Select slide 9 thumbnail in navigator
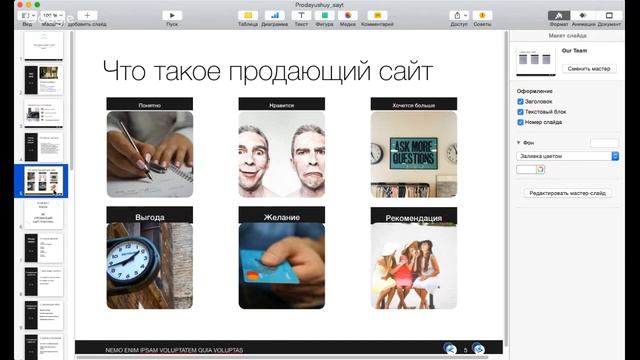The width and height of the screenshot is (640, 360). coord(44,316)
